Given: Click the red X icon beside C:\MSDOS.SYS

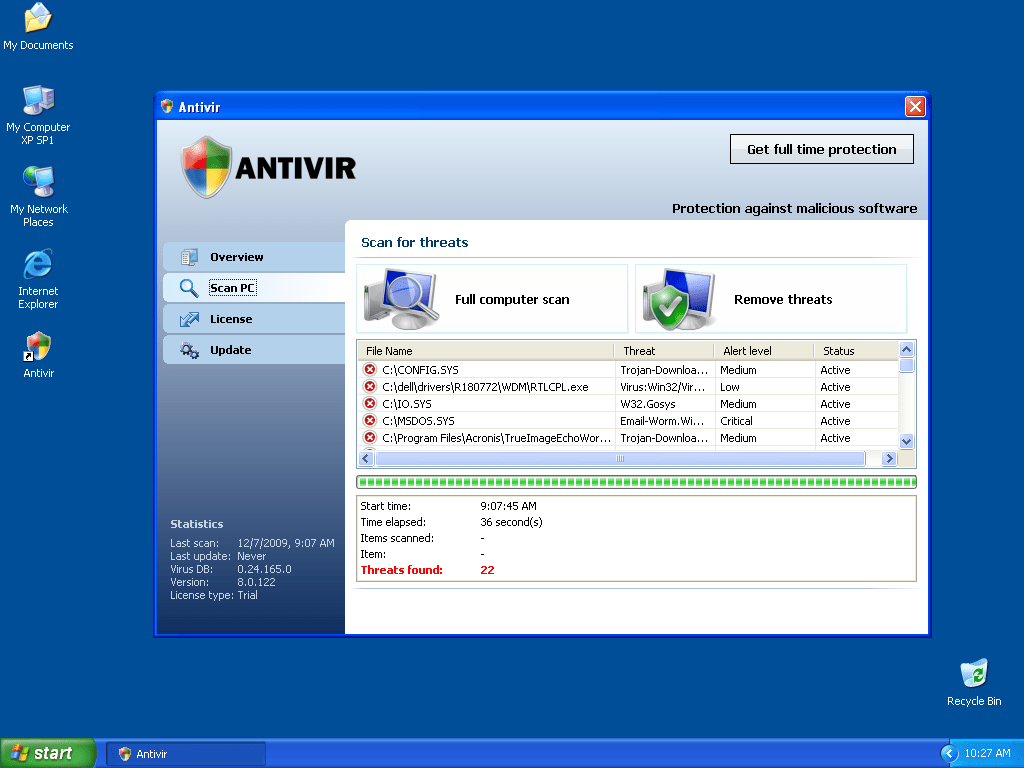Looking at the screenshot, I should tap(370, 421).
